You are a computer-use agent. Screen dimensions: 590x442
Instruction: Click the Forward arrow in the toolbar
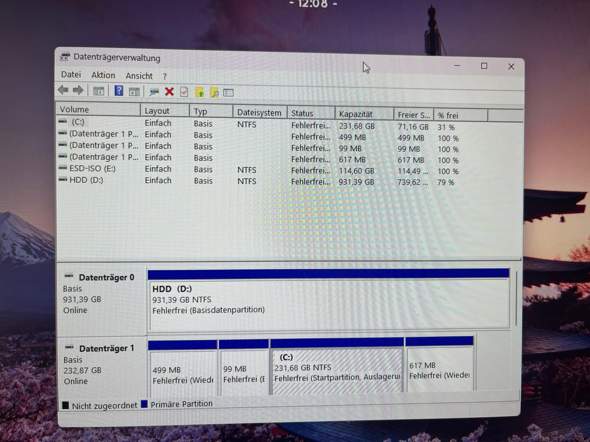pos(78,90)
